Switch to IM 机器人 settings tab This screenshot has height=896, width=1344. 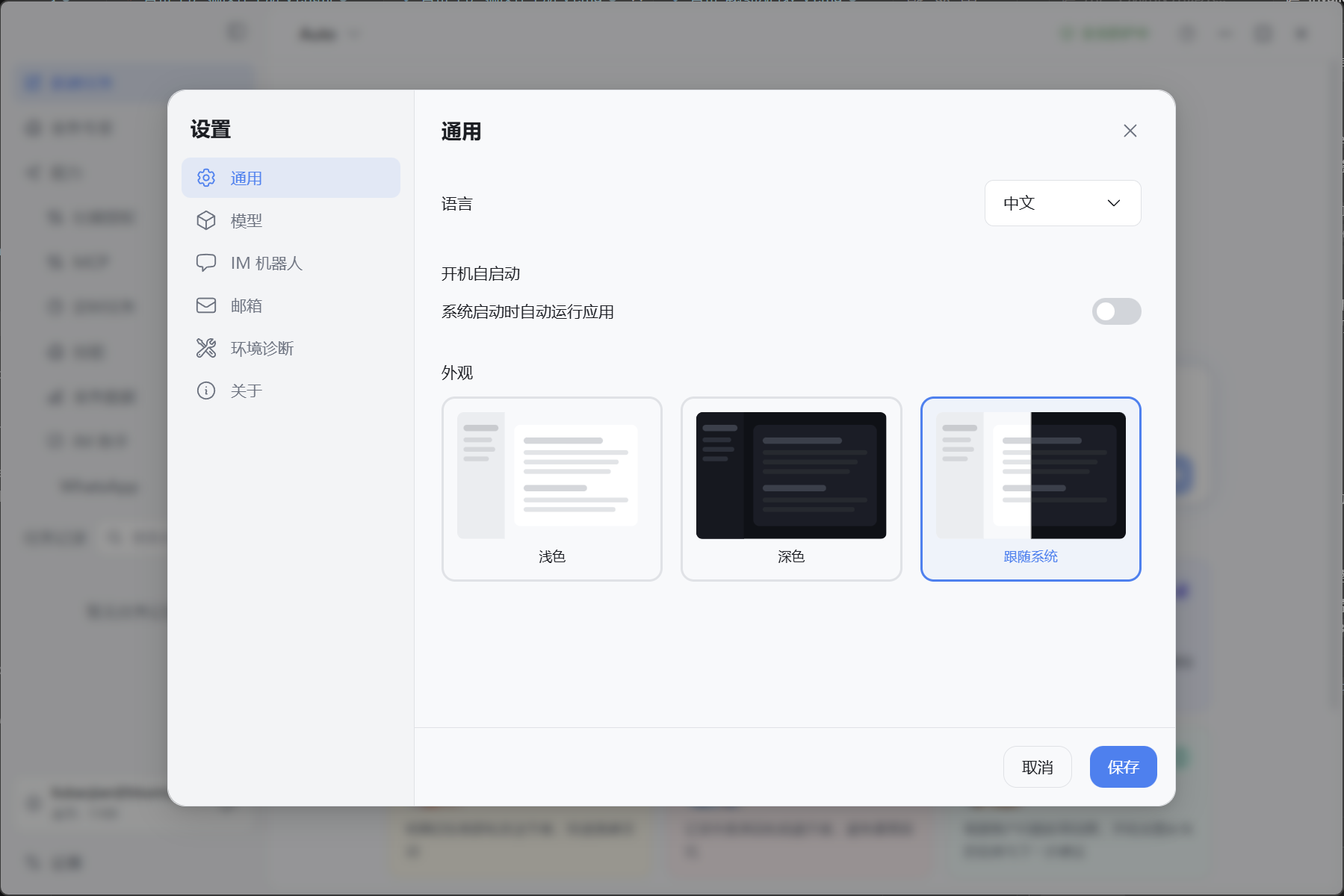(x=291, y=263)
